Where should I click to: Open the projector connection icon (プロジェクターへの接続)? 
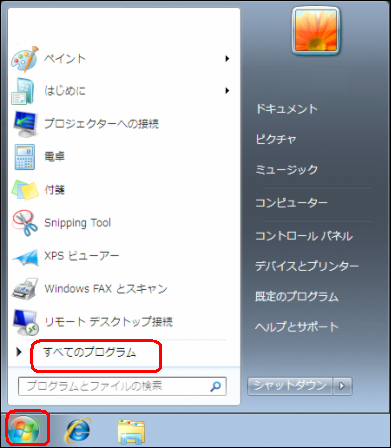coord(25,124)
